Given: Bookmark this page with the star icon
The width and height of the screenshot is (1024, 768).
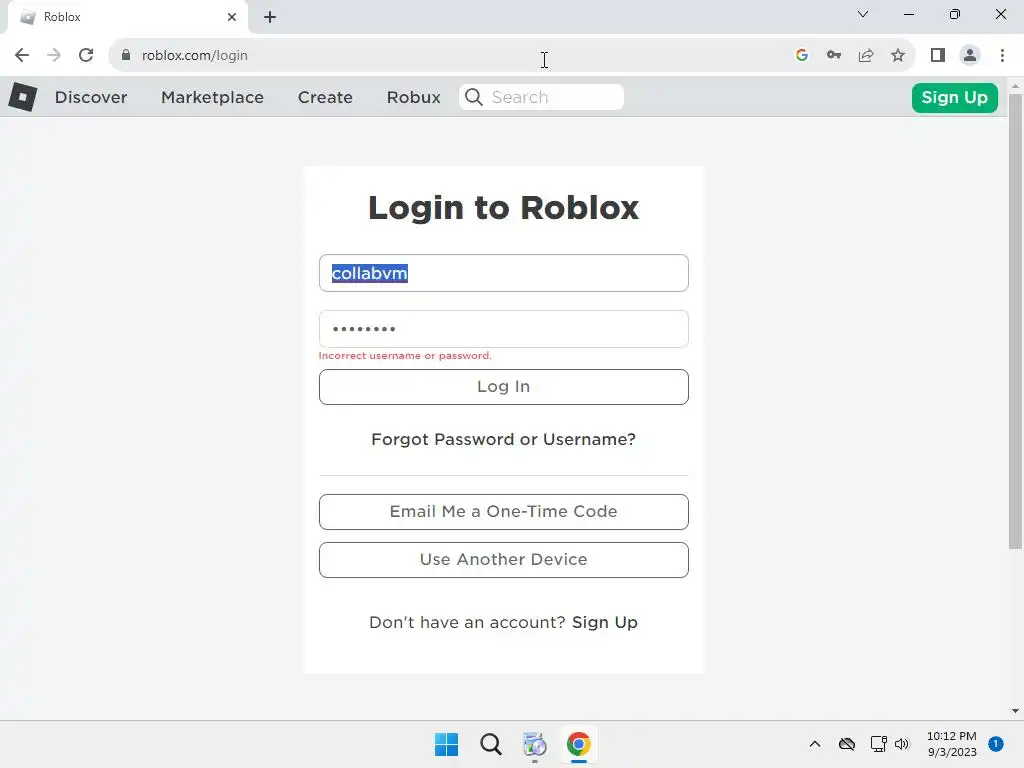Looking at the screenshot, I should (898, 55).
